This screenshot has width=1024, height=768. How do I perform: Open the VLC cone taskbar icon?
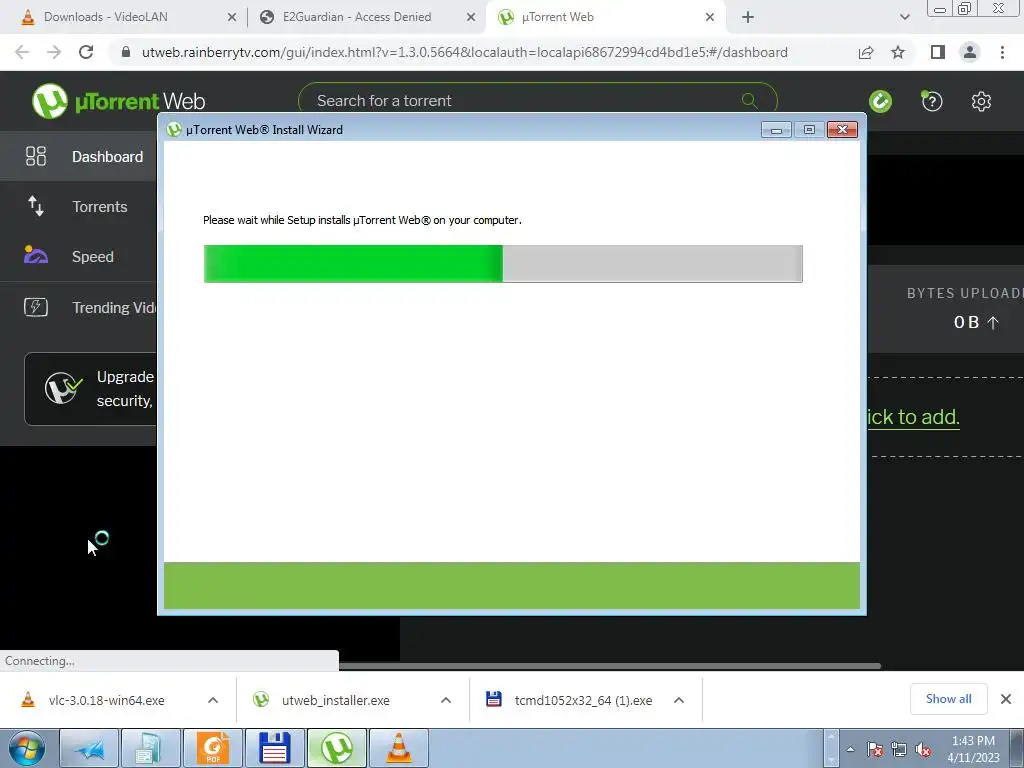click(x=399, y=748)
